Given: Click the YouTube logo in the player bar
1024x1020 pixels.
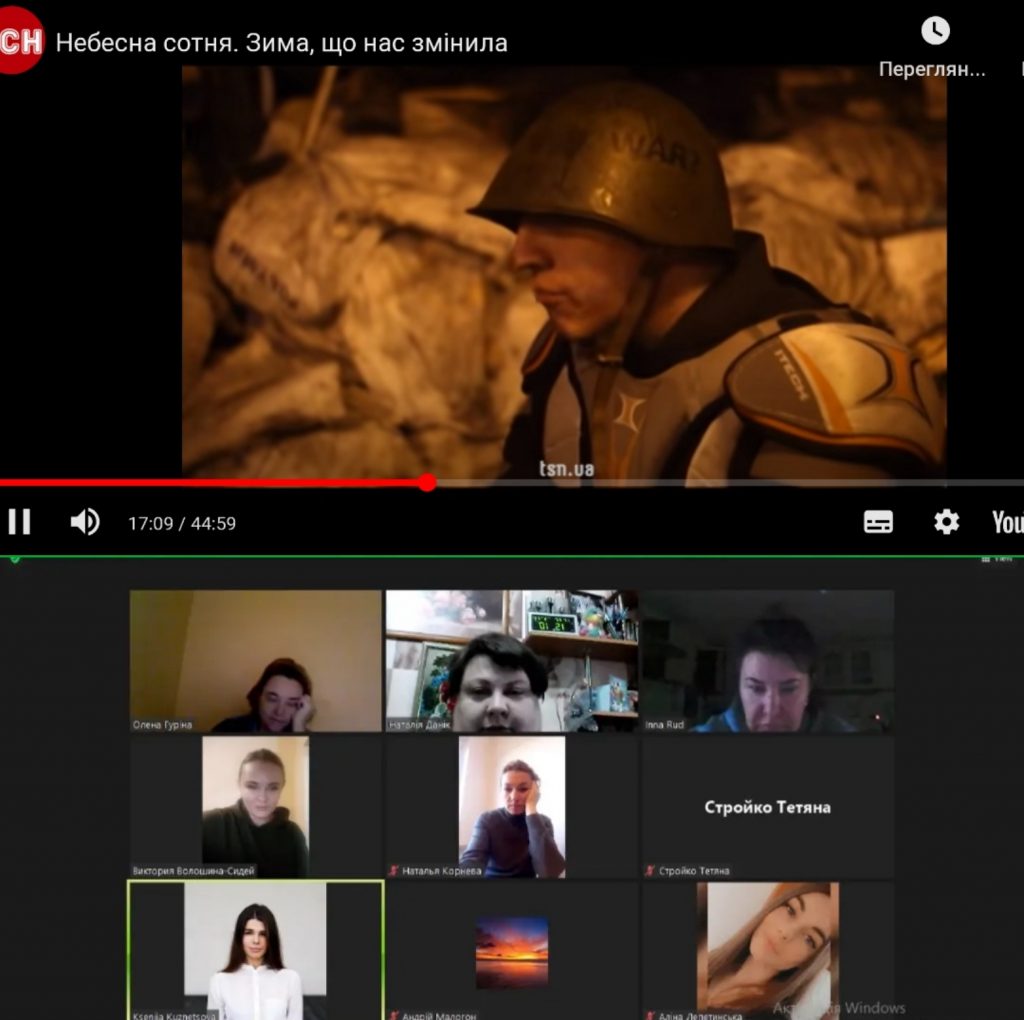Looking at the screenshot, I should pos(1006,522).
